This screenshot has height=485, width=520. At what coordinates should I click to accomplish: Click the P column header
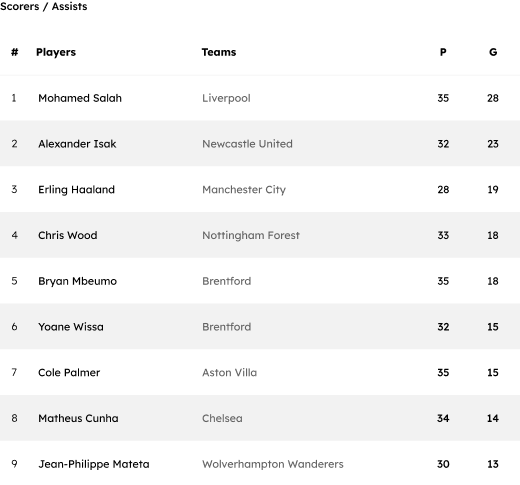pyautogui.click(x=443, y=52)
